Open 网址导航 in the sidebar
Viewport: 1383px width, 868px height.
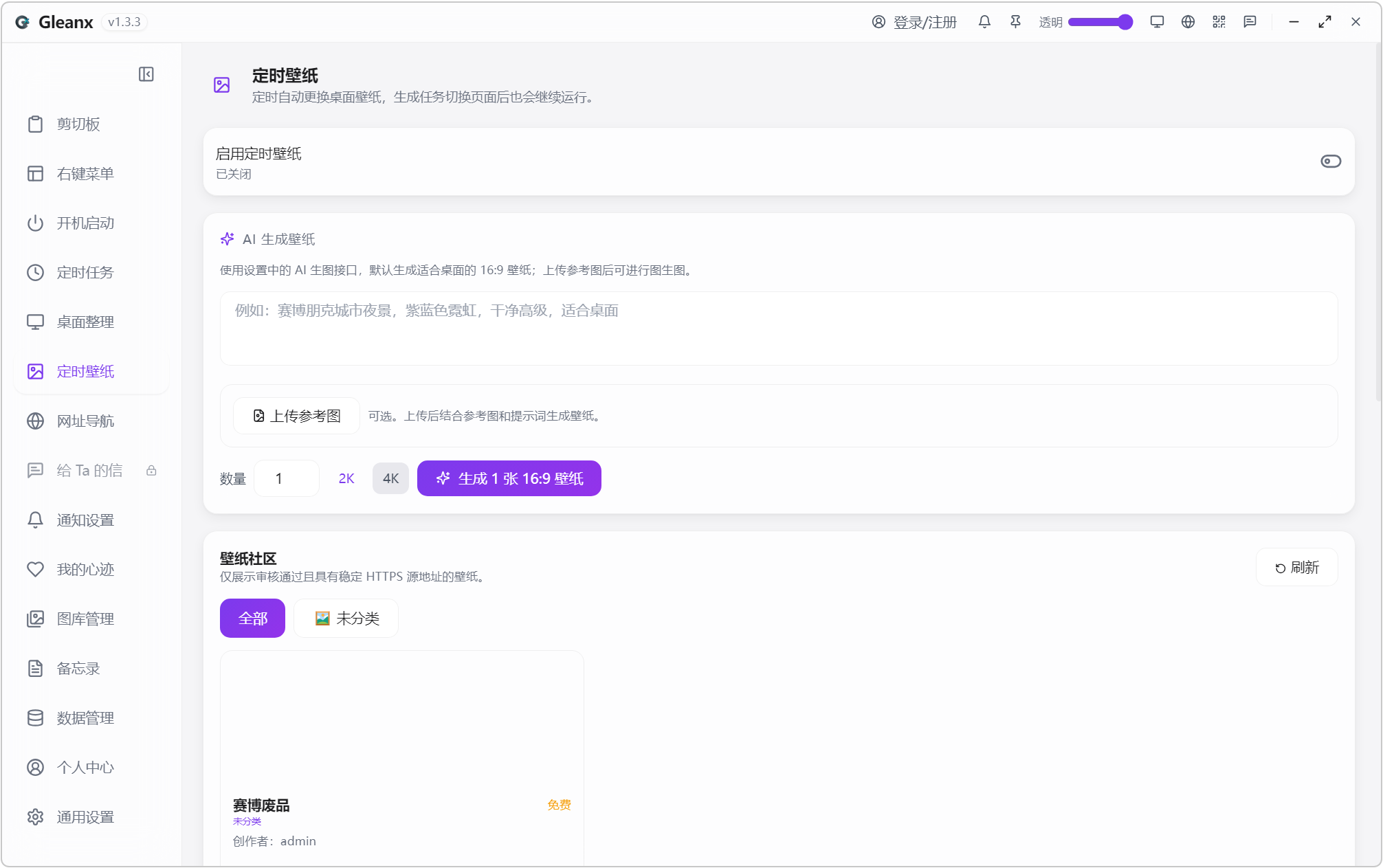(x=91, y=421)
